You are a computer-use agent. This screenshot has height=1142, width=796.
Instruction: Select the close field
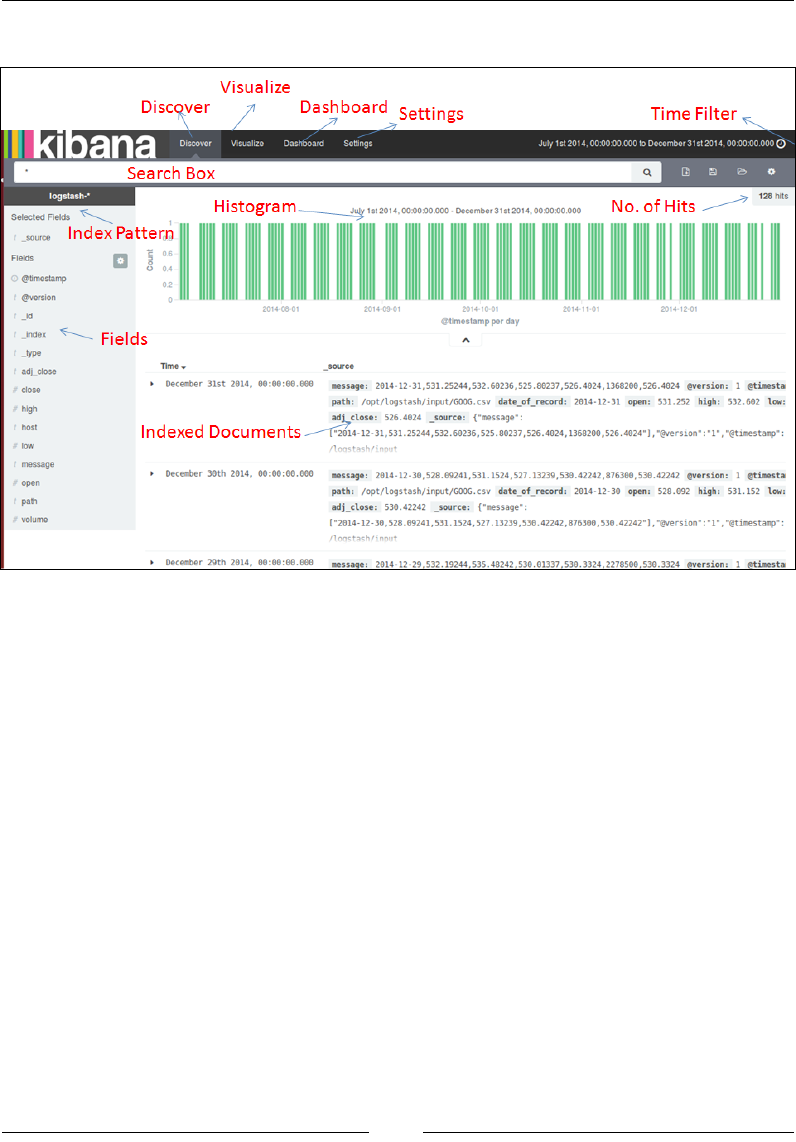[31, 390]
